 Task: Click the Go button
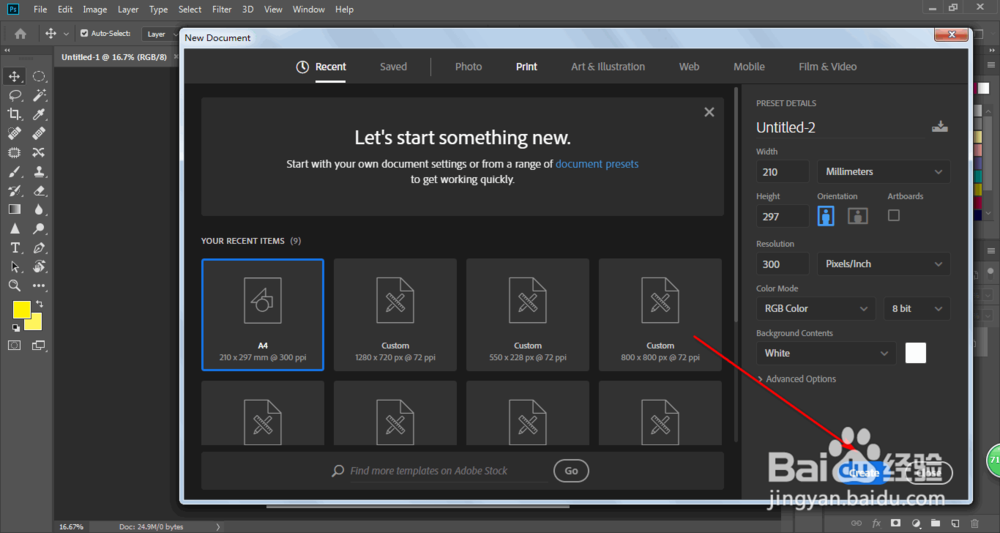(571, 471)
